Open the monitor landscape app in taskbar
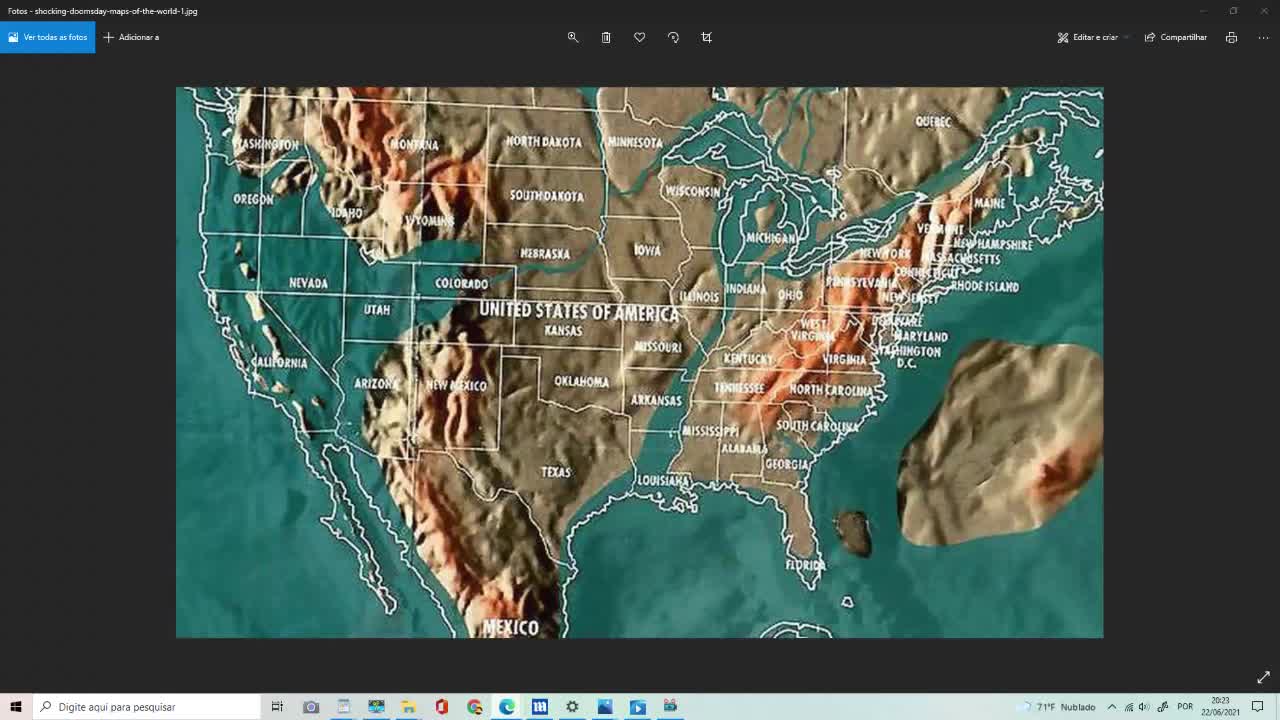This screenshot has height=720, width=1280. point(376,707)
